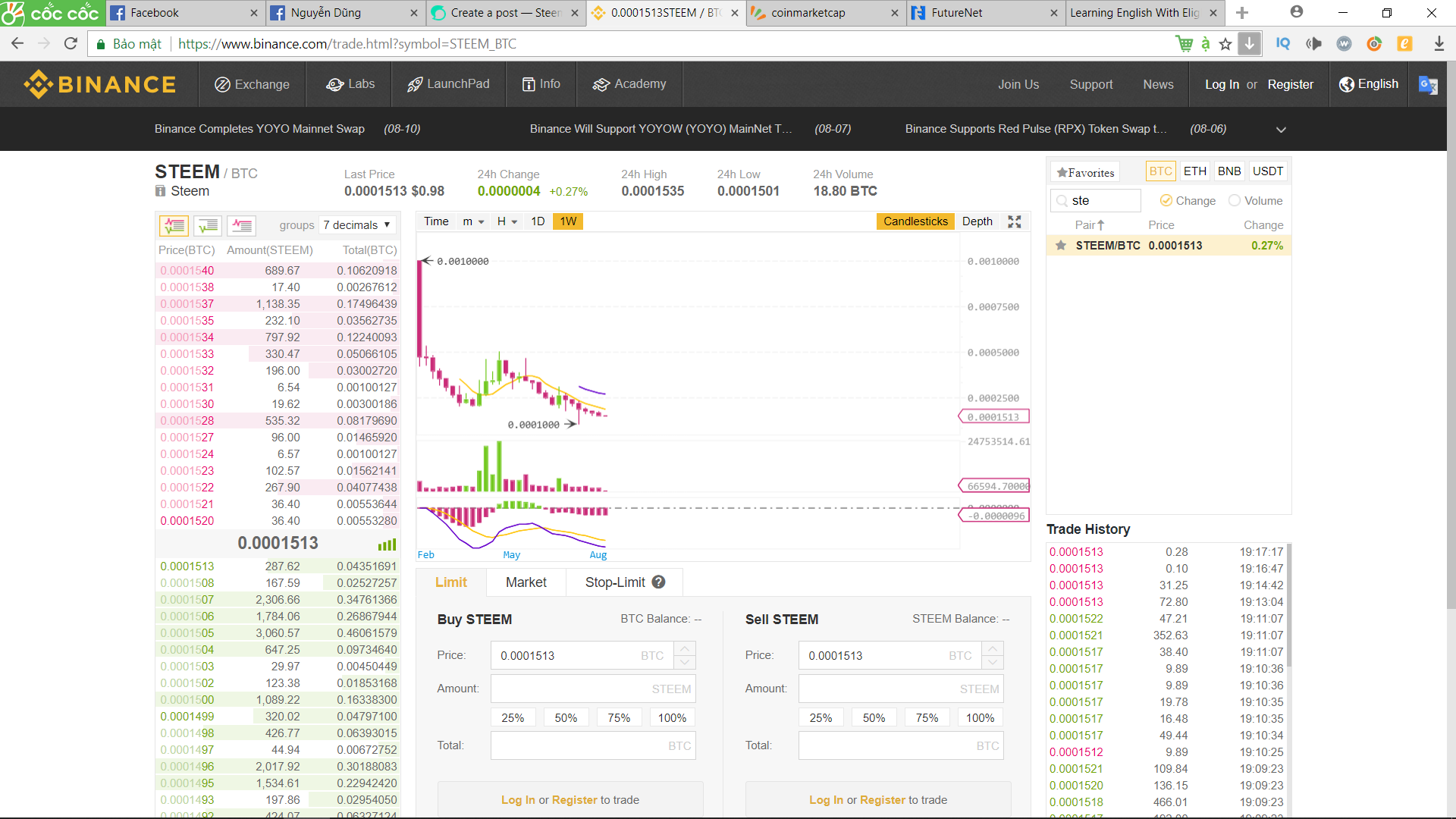Click the Stop-Limit help question mark icon
The image size is (1456, 819).
658,582
